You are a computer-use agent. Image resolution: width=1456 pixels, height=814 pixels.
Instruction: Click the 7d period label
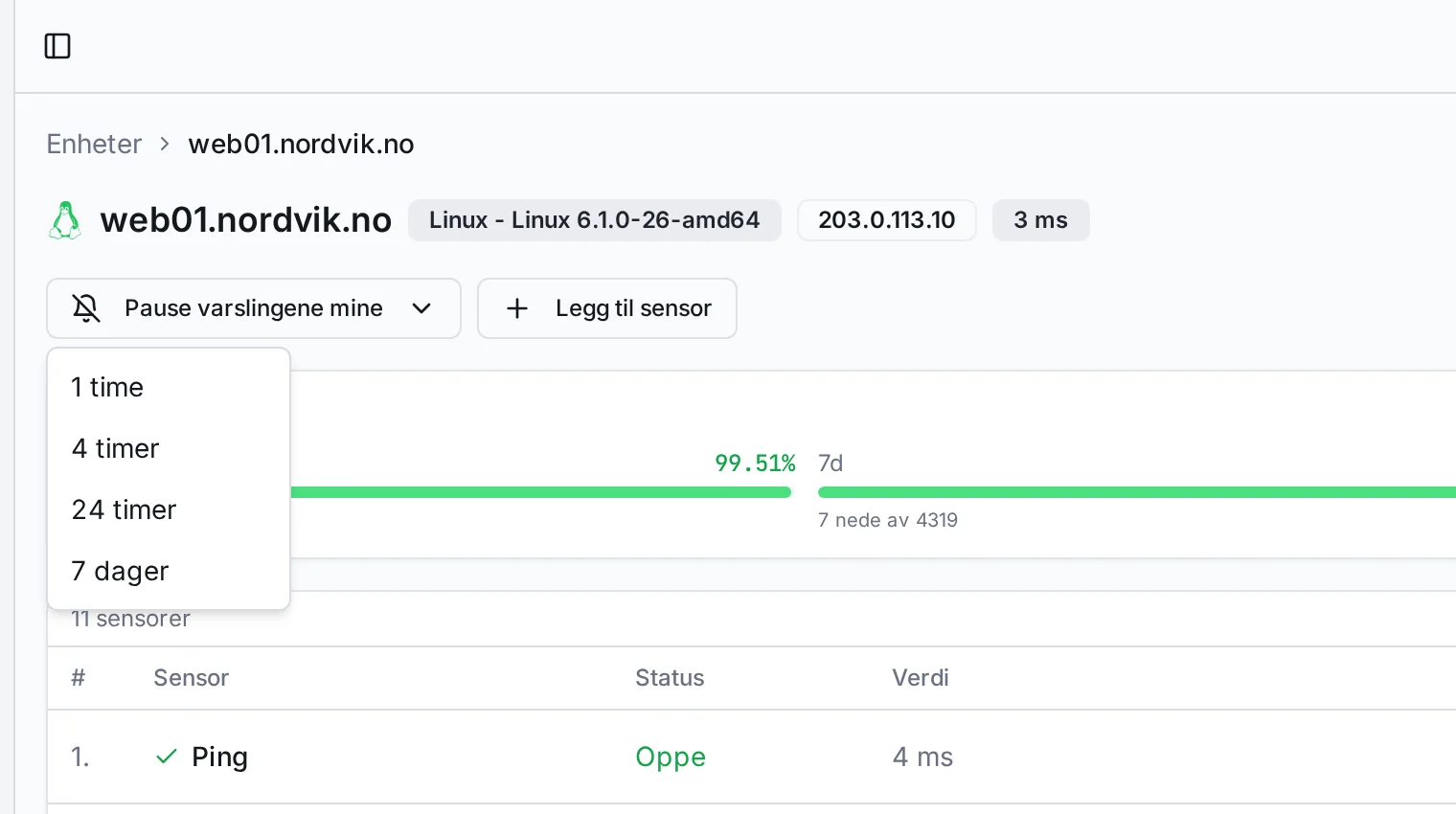coord(830,464)
